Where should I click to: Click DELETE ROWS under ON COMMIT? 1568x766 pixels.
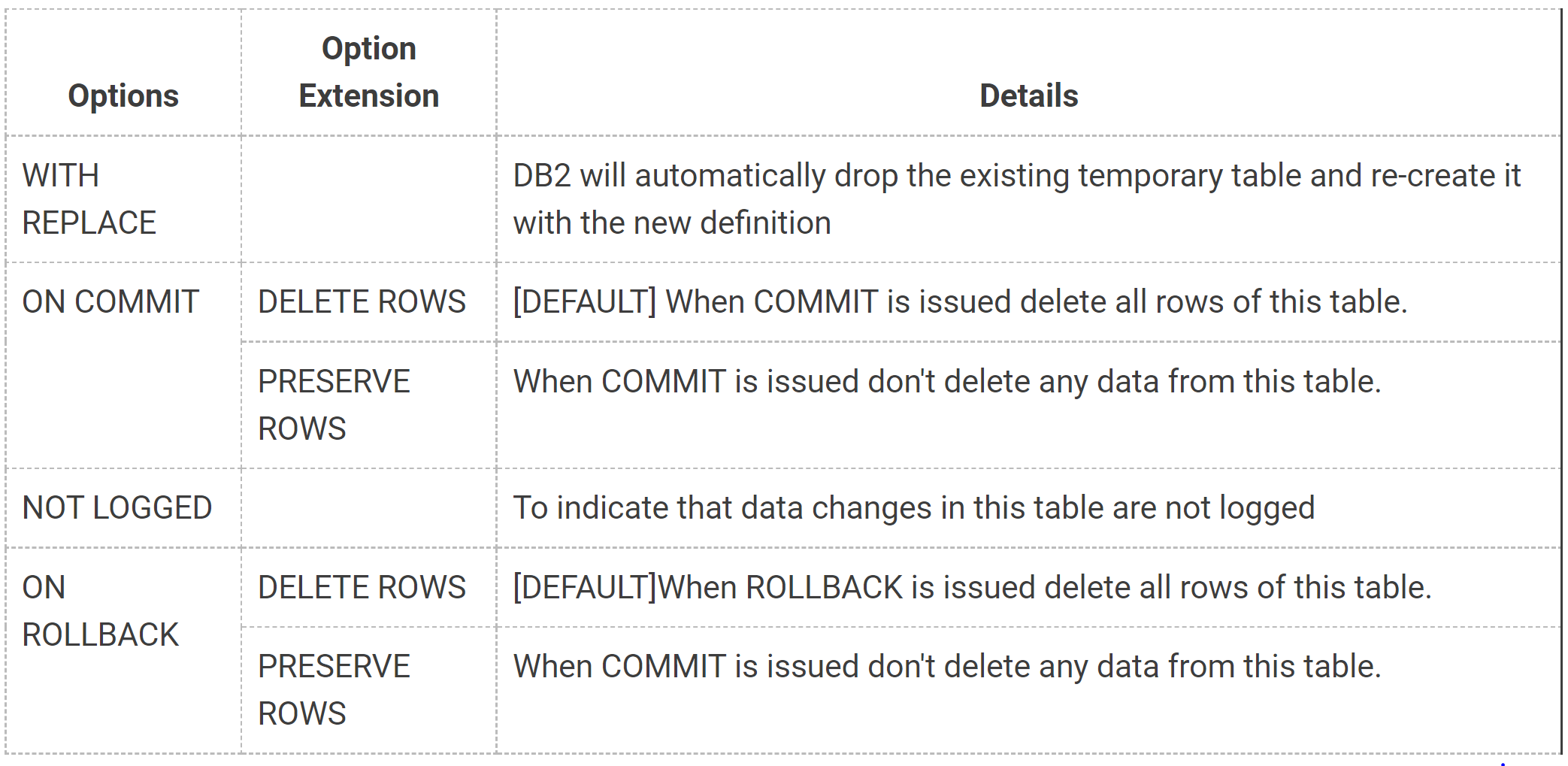[x=362, y=302]
